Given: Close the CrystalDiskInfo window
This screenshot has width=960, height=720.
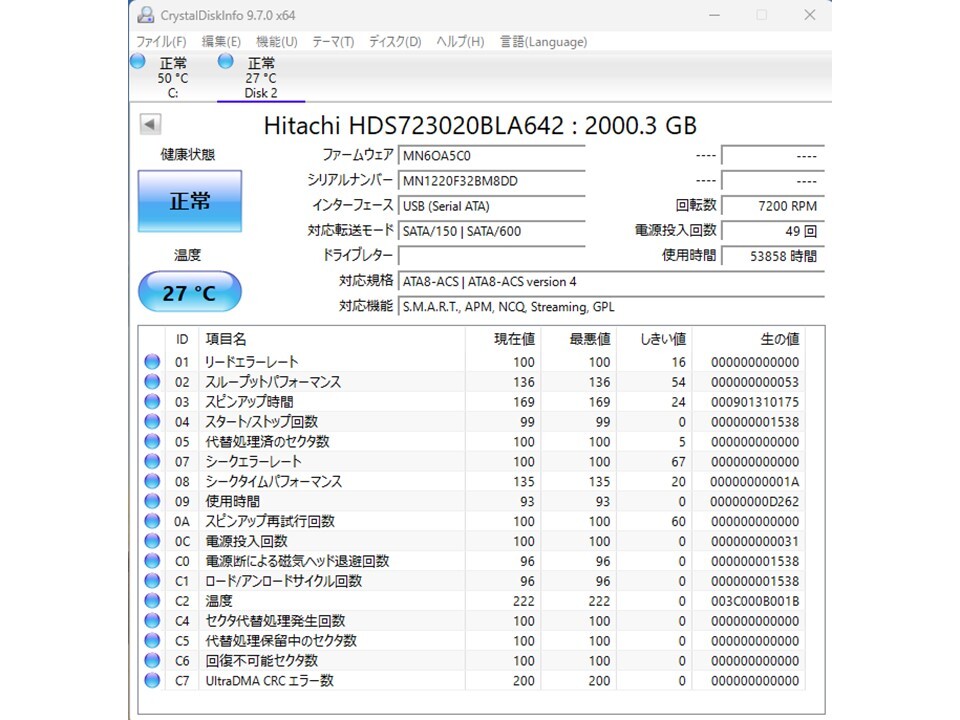Looking at the screenshot, I should [809, 15].
